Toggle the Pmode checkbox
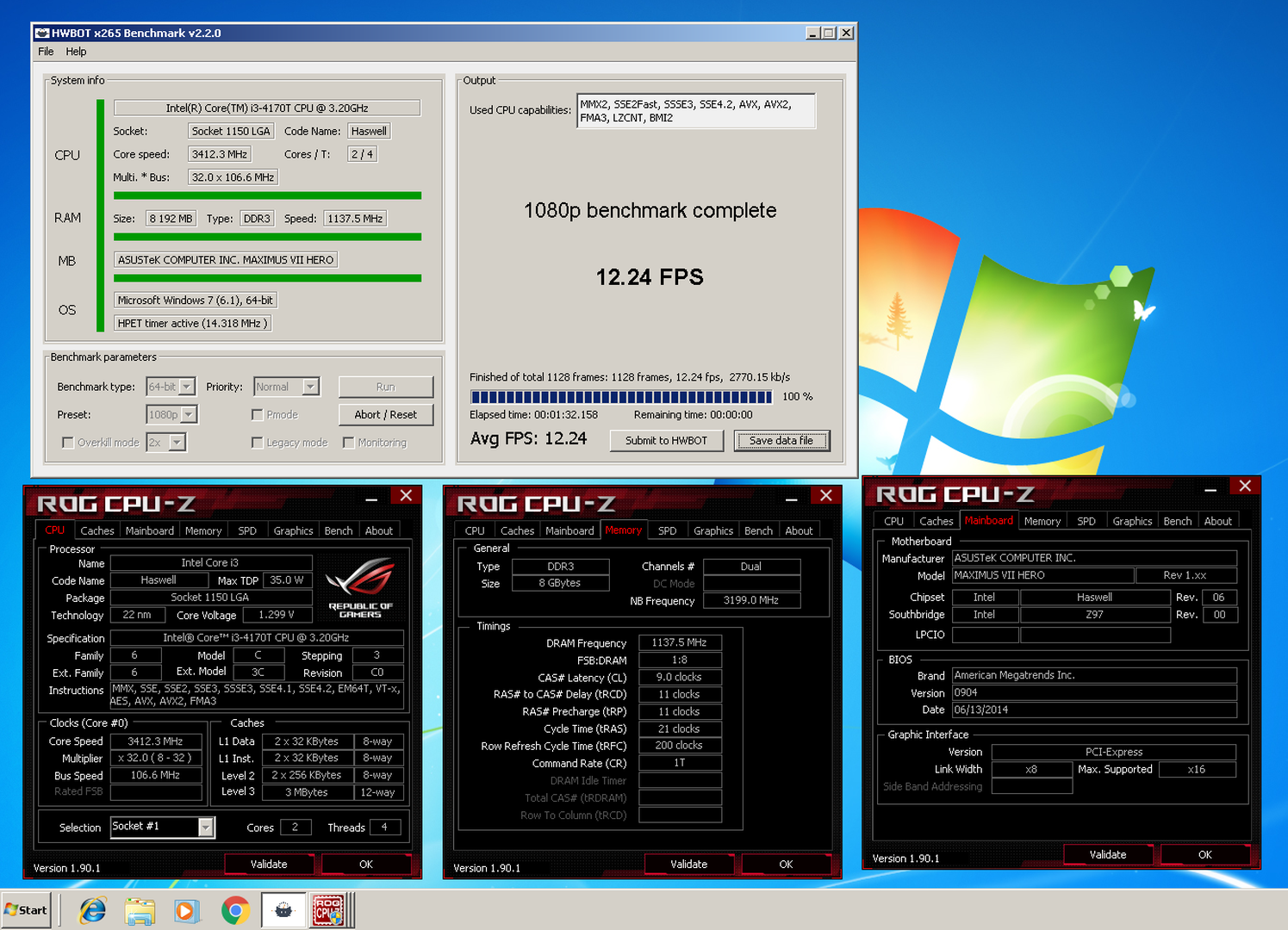 tap(257, 415)
